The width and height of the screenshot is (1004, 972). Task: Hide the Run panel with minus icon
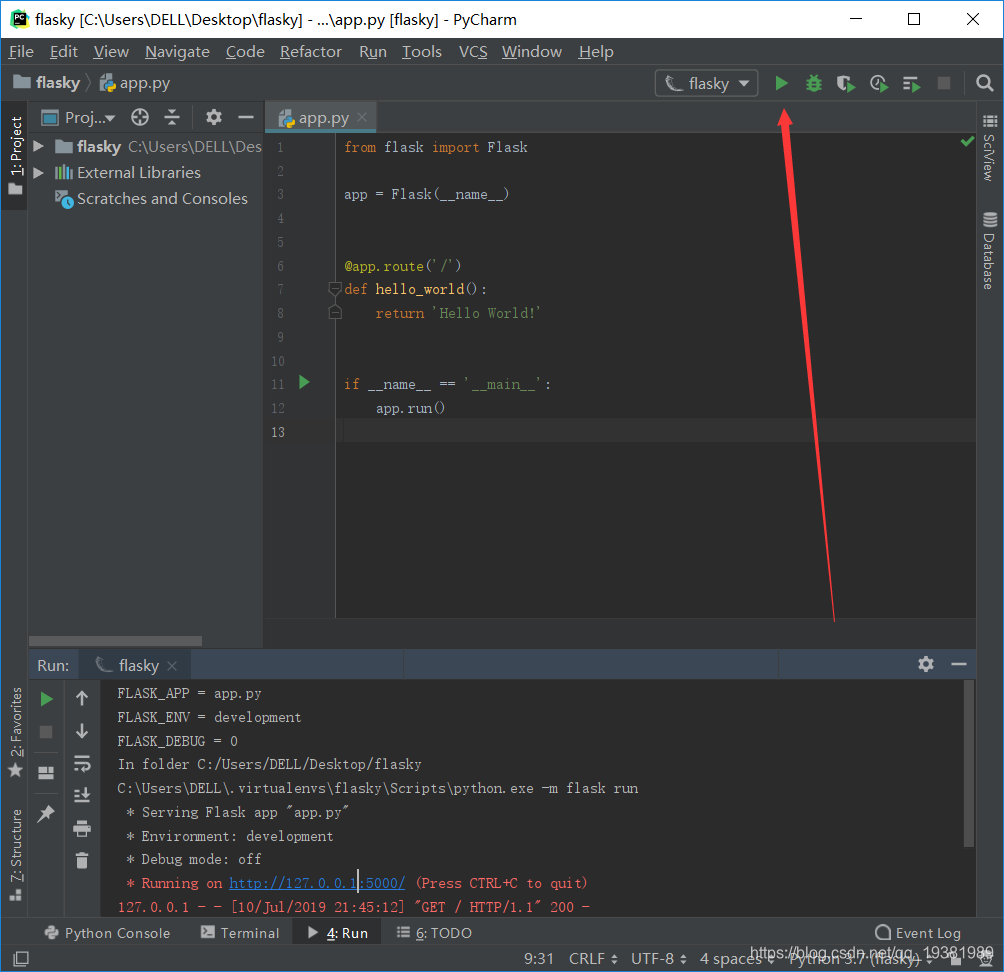(x=959, y=664)
